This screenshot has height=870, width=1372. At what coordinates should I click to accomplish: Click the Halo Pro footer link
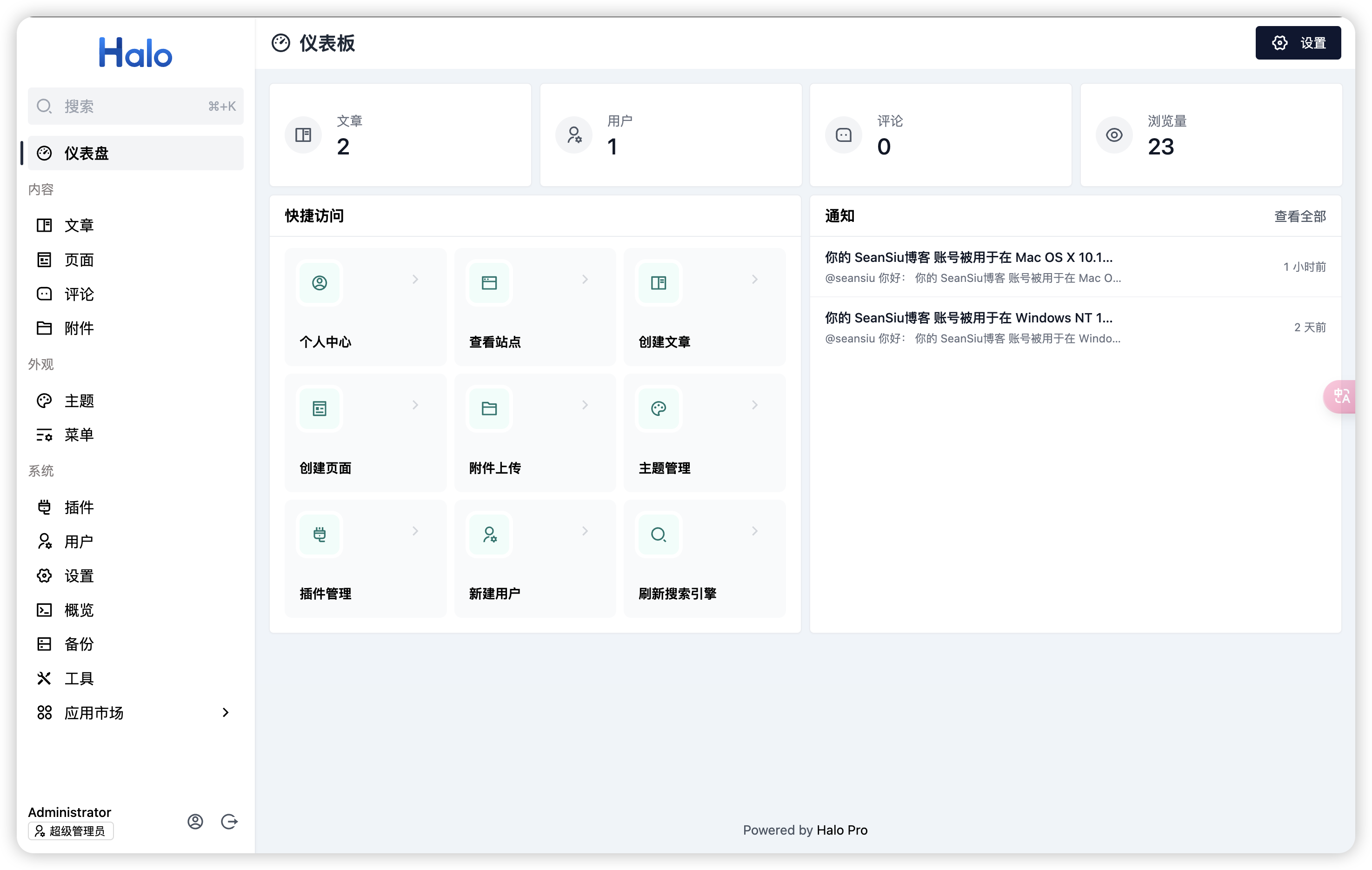841,830
